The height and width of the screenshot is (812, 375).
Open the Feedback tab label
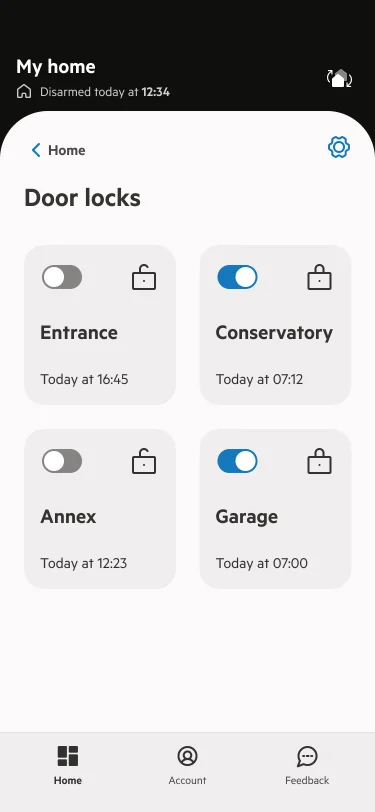click(x=307, y=780)
